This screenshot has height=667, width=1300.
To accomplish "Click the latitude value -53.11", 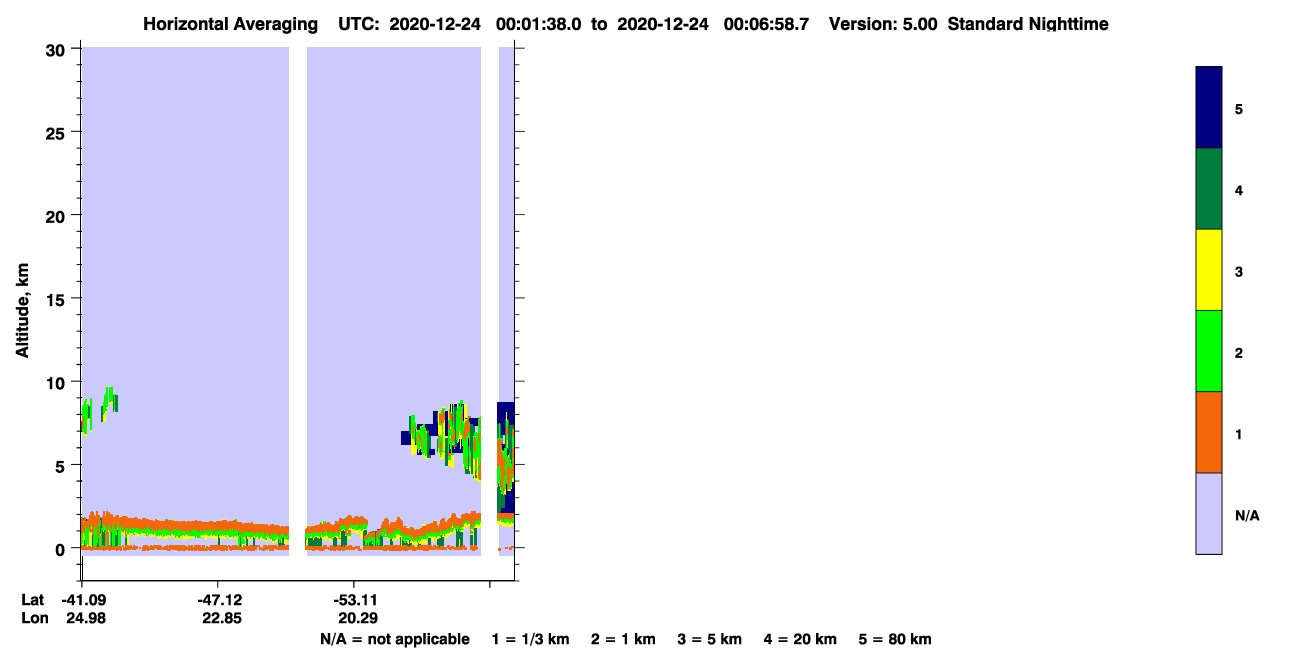I will pos(354,600).
